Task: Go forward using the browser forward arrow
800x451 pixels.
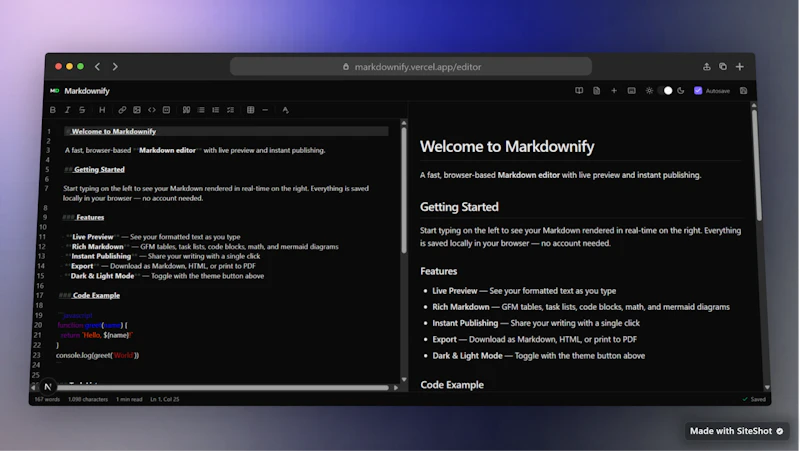Action: point(115,66)
